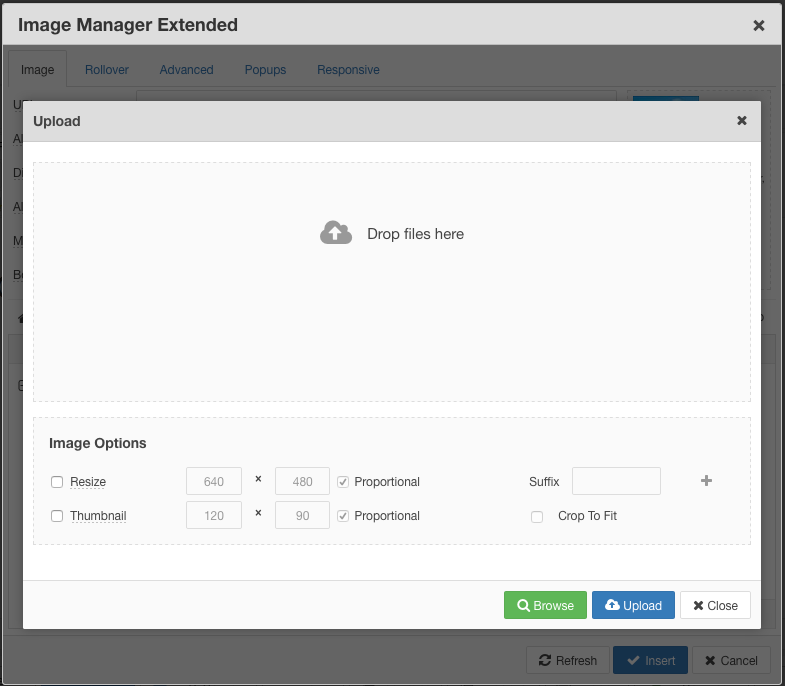
Task: Click the Close button in Upload footer
Action: pos(715,605)
